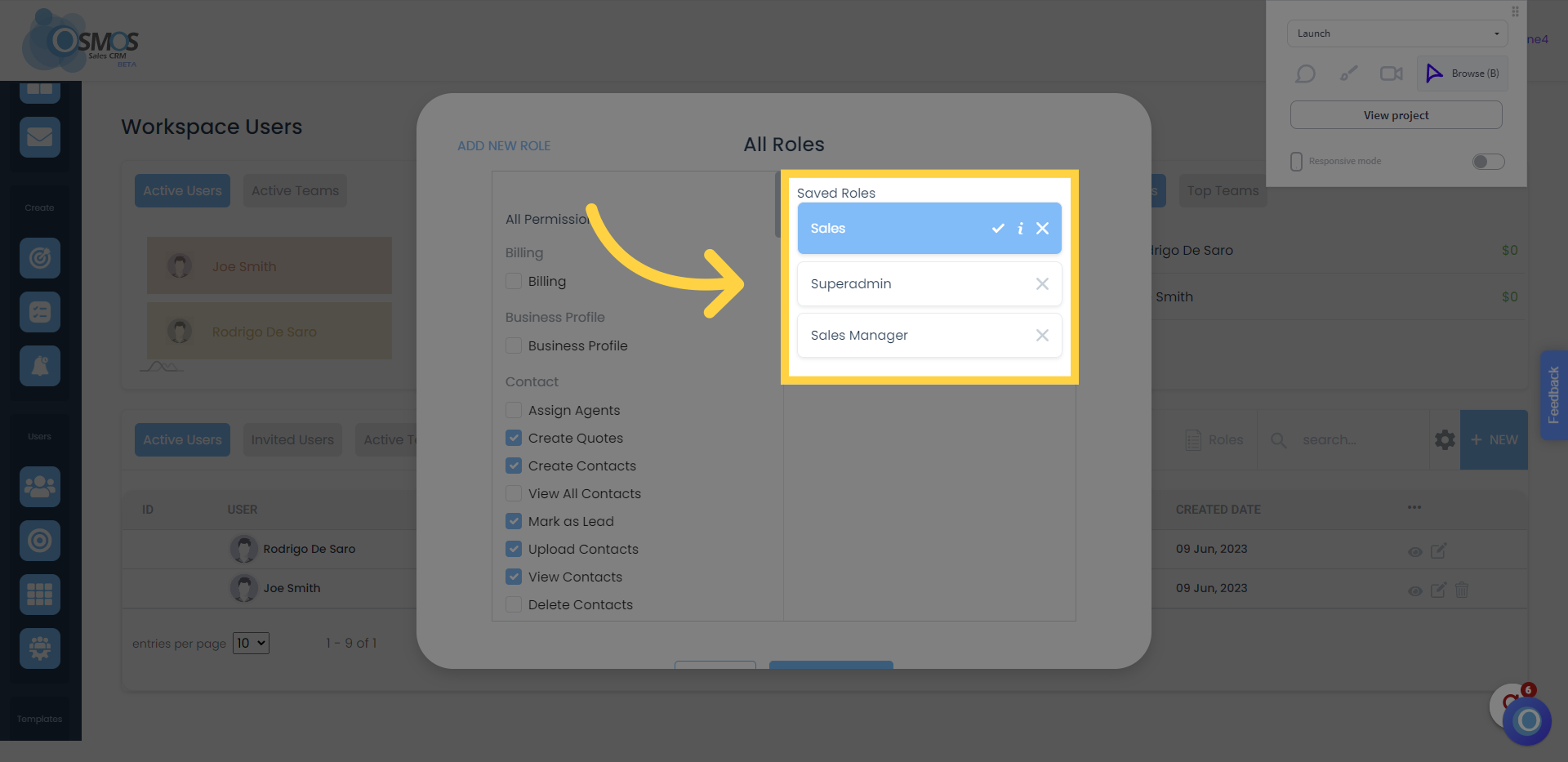1568x762 pixels.
Task: Open the tasks checklist icon in the sidebar
Action: pyautogui.click(x=40, y=312)
